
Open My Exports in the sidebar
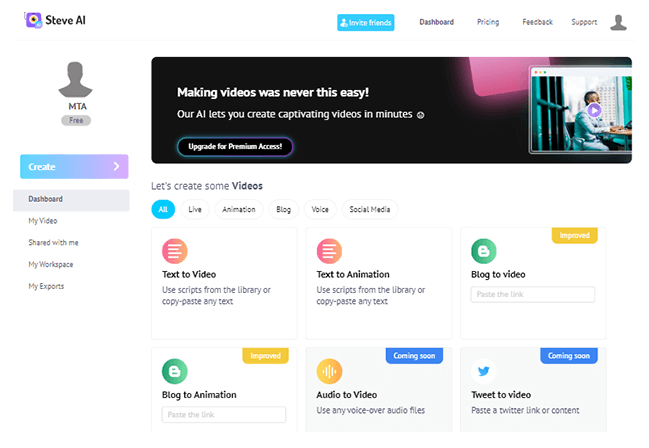[46, 286]
